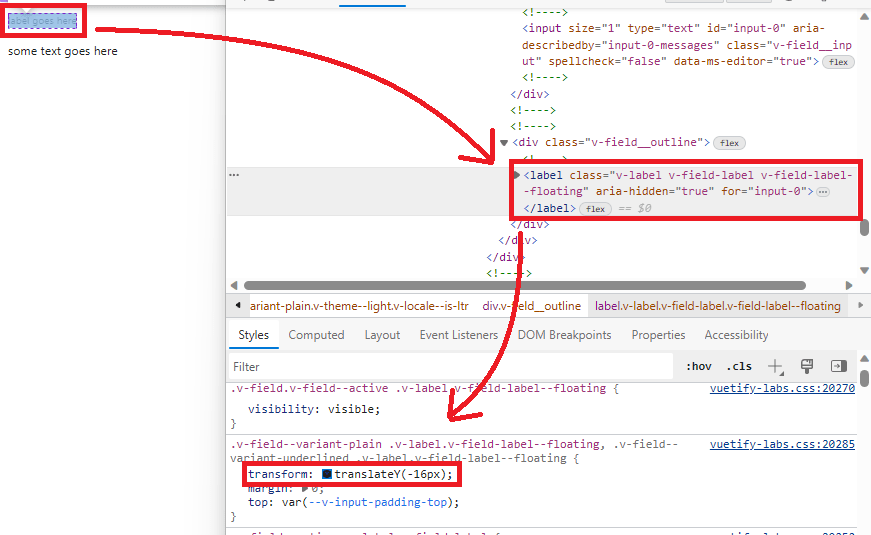Switch to Event Listeners tab
Image resolution: width=871 pixels, height=535 pixels.
pos(459,335)
